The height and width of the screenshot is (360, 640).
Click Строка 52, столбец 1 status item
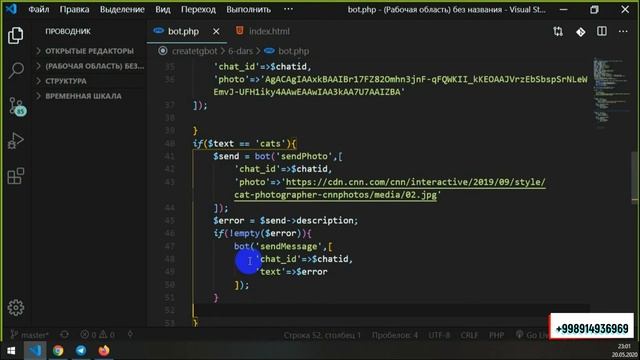tap(322, 335)
